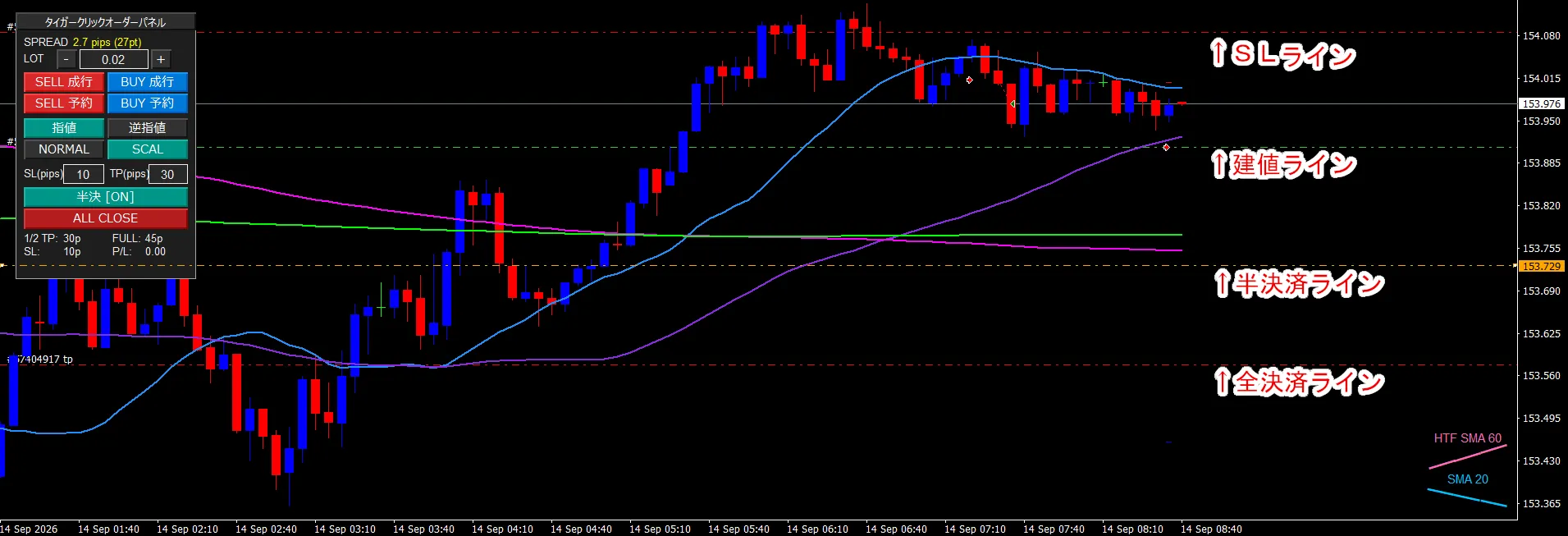Increase lot size with plus button
The height and width of the screenshot is (536, 1568).
tap(161, 59)
